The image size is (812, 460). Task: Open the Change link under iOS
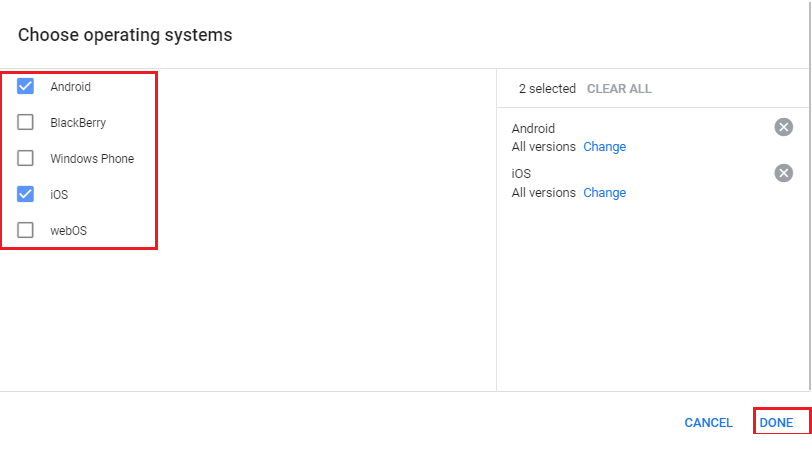point(604,193)
